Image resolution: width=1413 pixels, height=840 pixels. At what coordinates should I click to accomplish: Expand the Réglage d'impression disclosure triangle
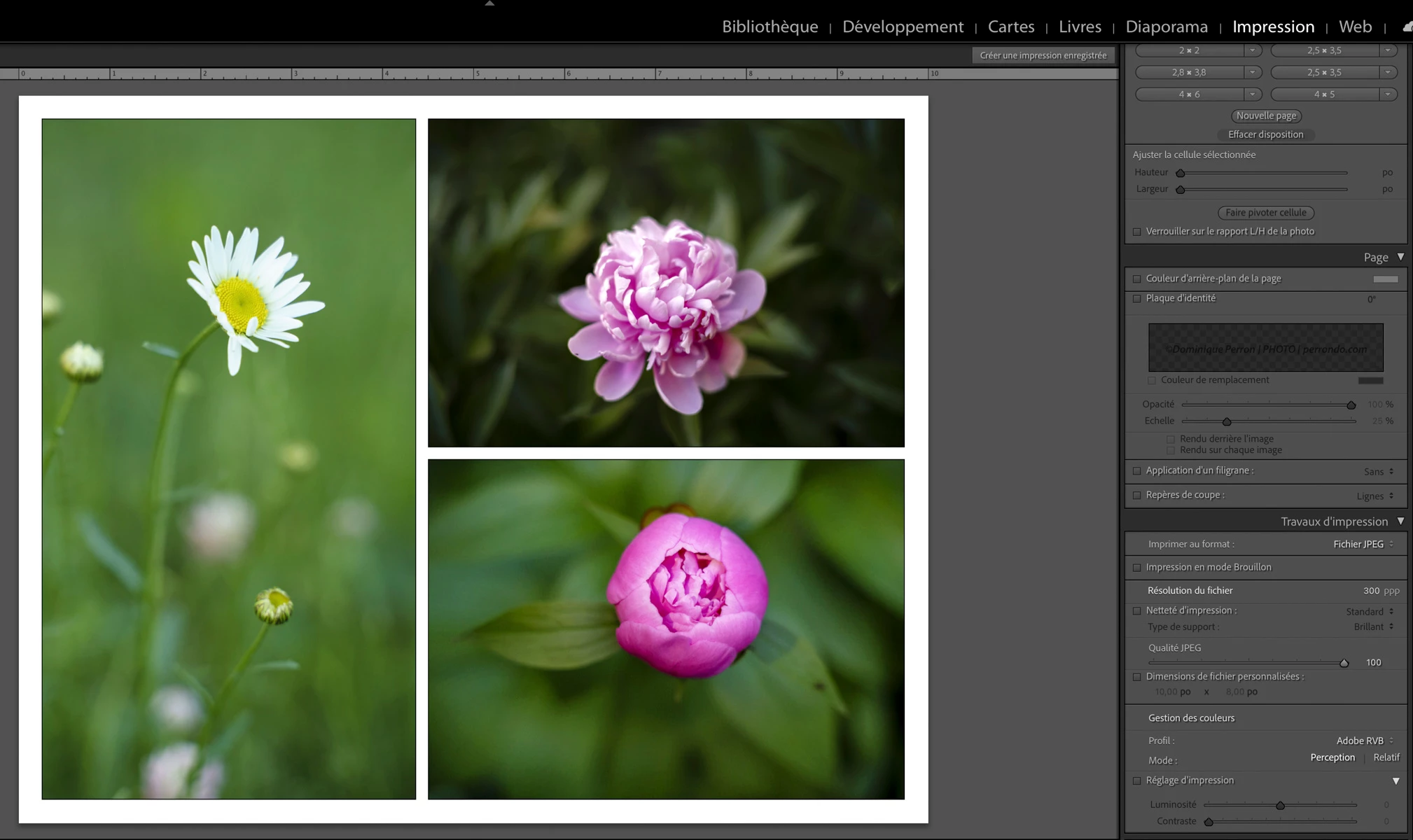click(1395, 780)
